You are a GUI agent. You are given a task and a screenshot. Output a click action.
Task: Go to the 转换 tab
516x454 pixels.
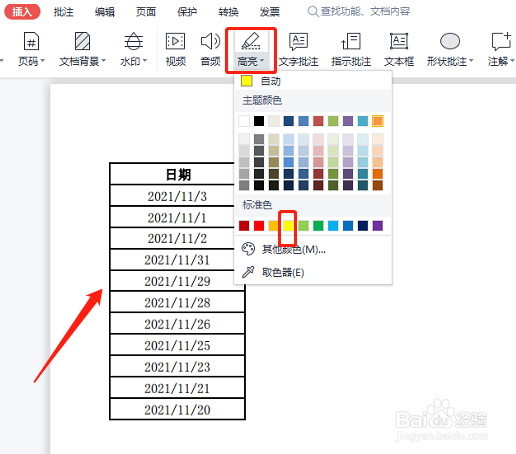point(228,12)
